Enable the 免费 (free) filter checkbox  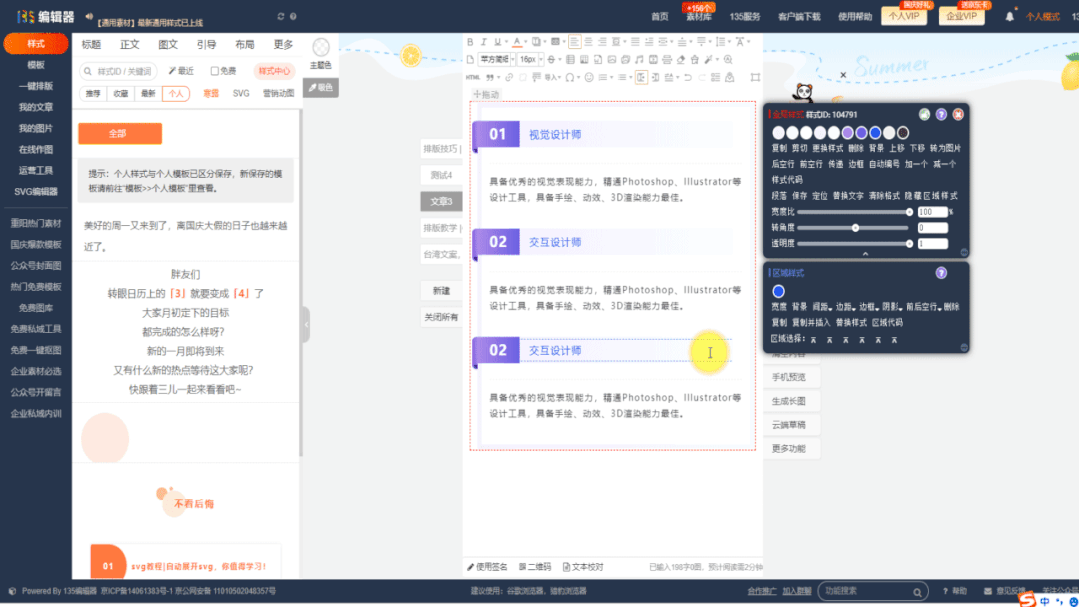(x=214, y=71)
